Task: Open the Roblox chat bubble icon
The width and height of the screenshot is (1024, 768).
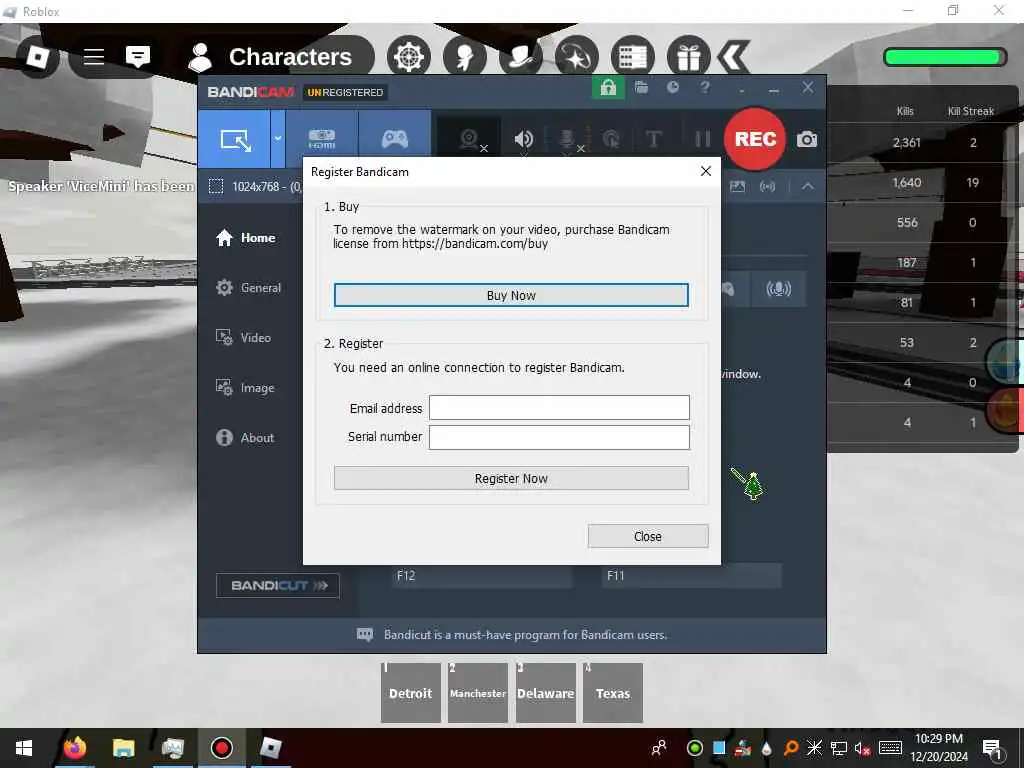Action: [138, 57]
